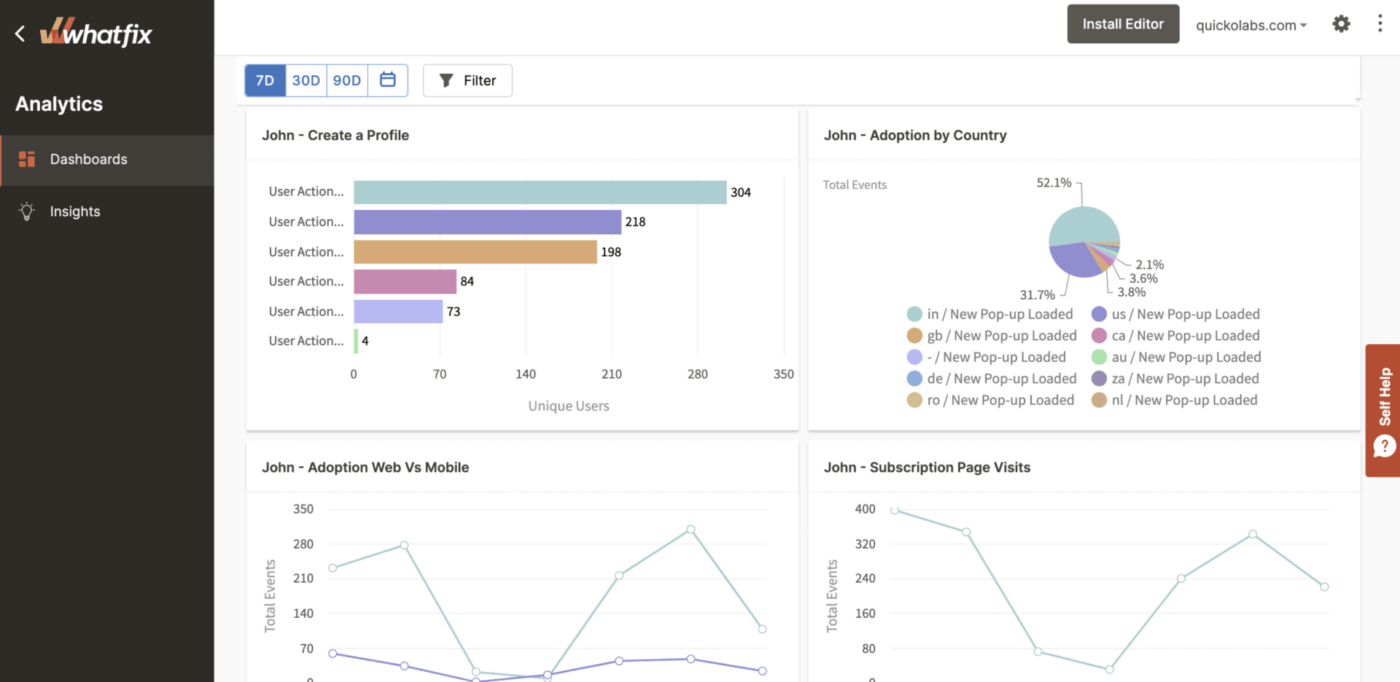Go to Insights in the sidebar

[75, 211]
